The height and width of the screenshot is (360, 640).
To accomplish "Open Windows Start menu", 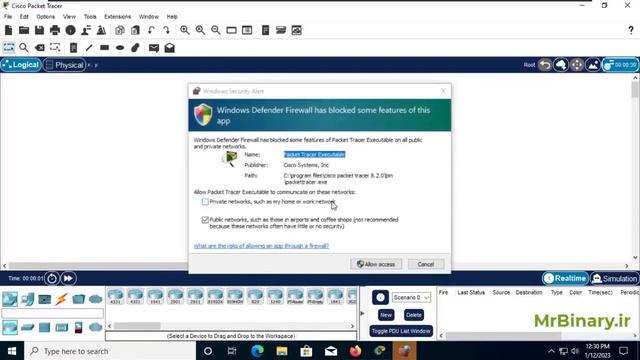I will point(12,351).
